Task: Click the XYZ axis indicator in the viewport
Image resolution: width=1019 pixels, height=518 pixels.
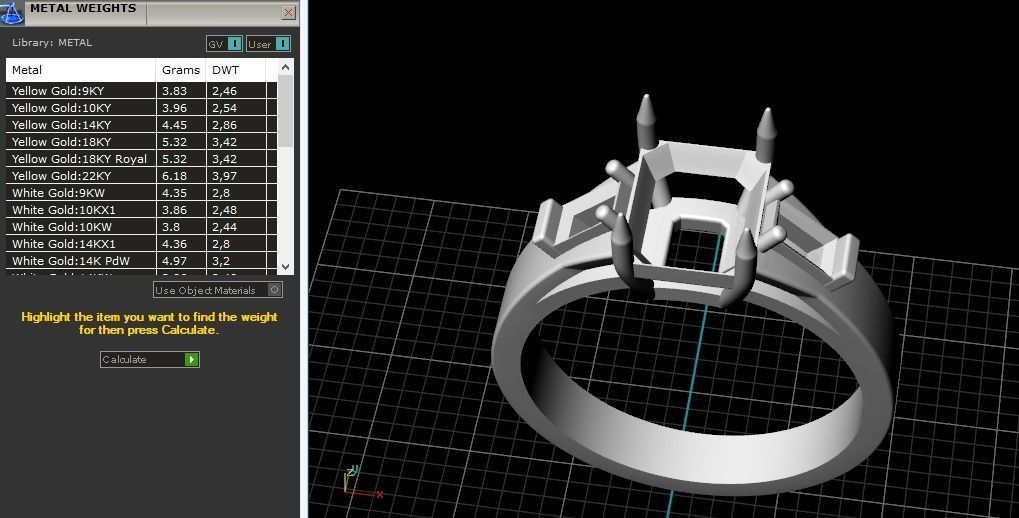Action: (361, 483)
